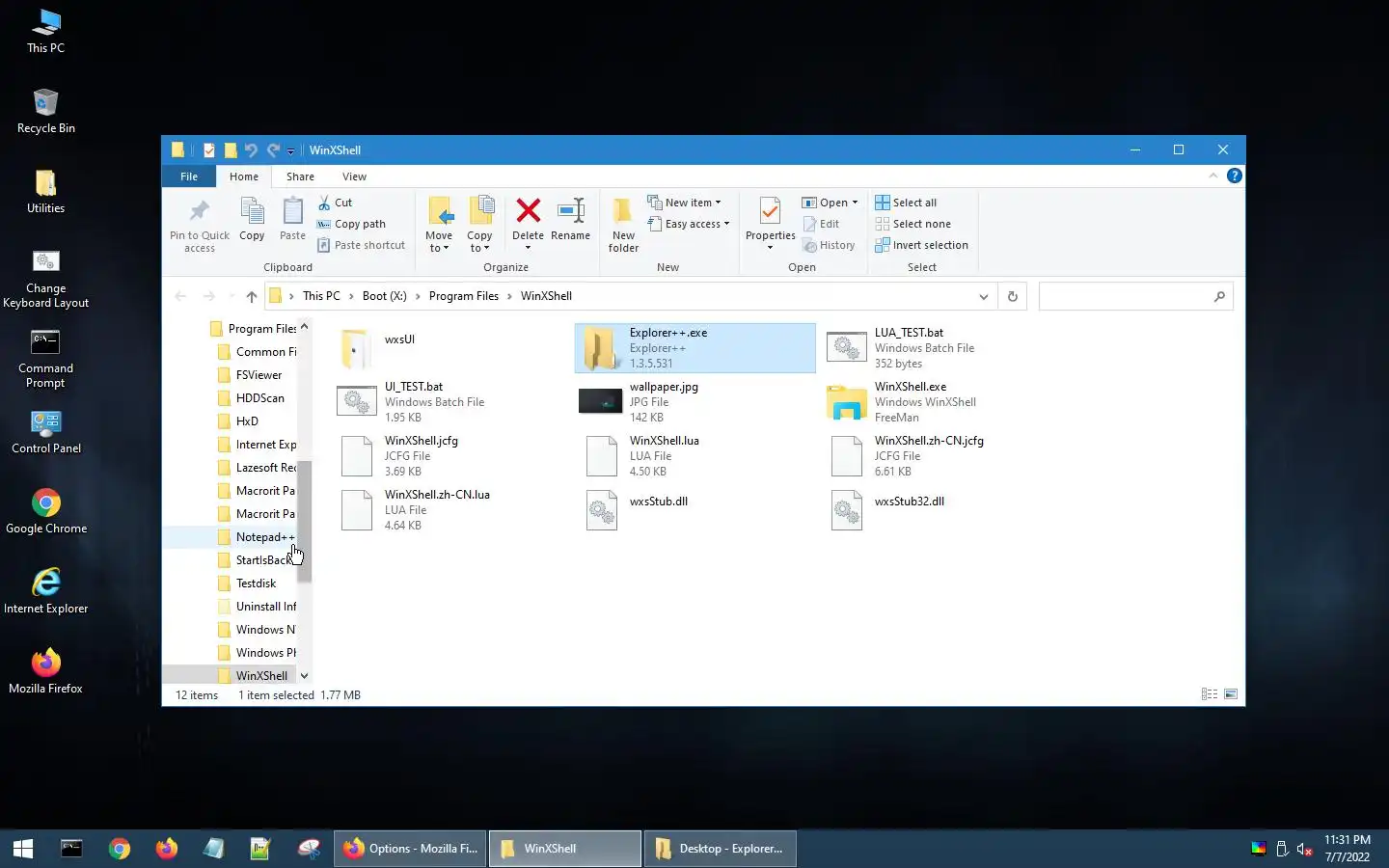Click the Cut scissors command
The image size is (1389, 868).
click(x=335, y=203)
